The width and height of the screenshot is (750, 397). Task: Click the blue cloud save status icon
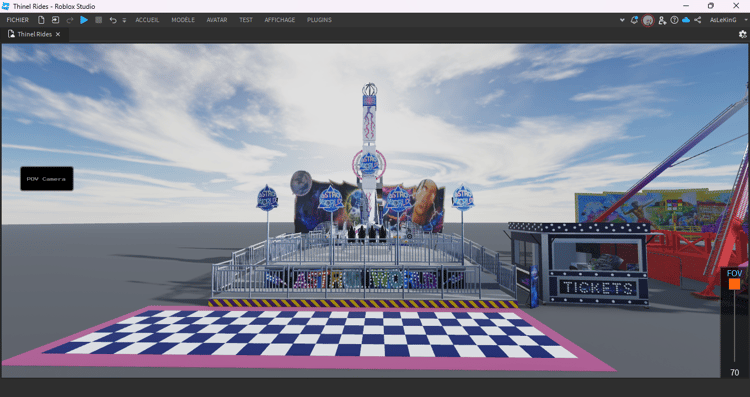pyautogui.click(x=686, y=20)
